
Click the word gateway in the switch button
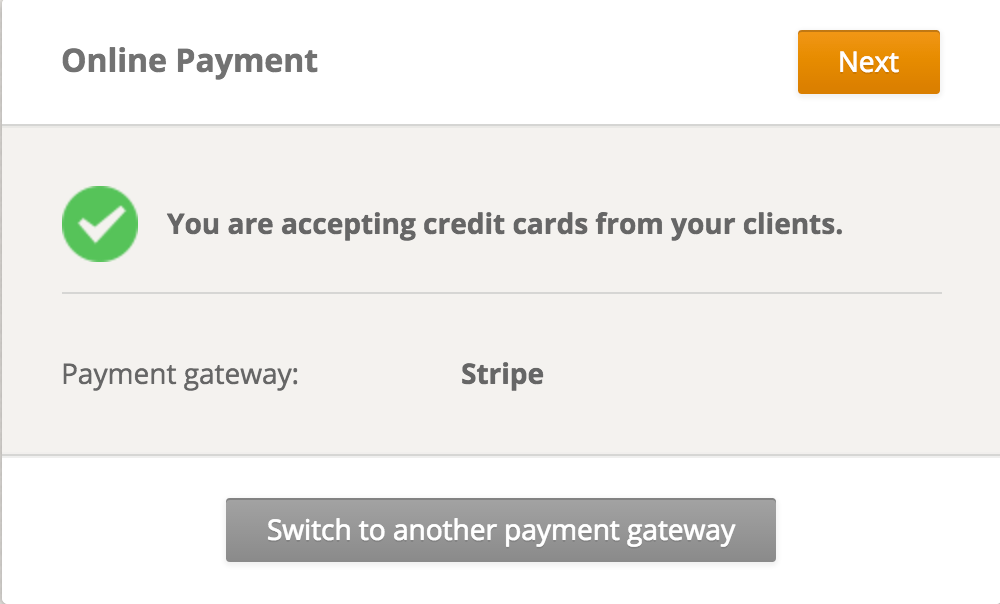point(681,531)
